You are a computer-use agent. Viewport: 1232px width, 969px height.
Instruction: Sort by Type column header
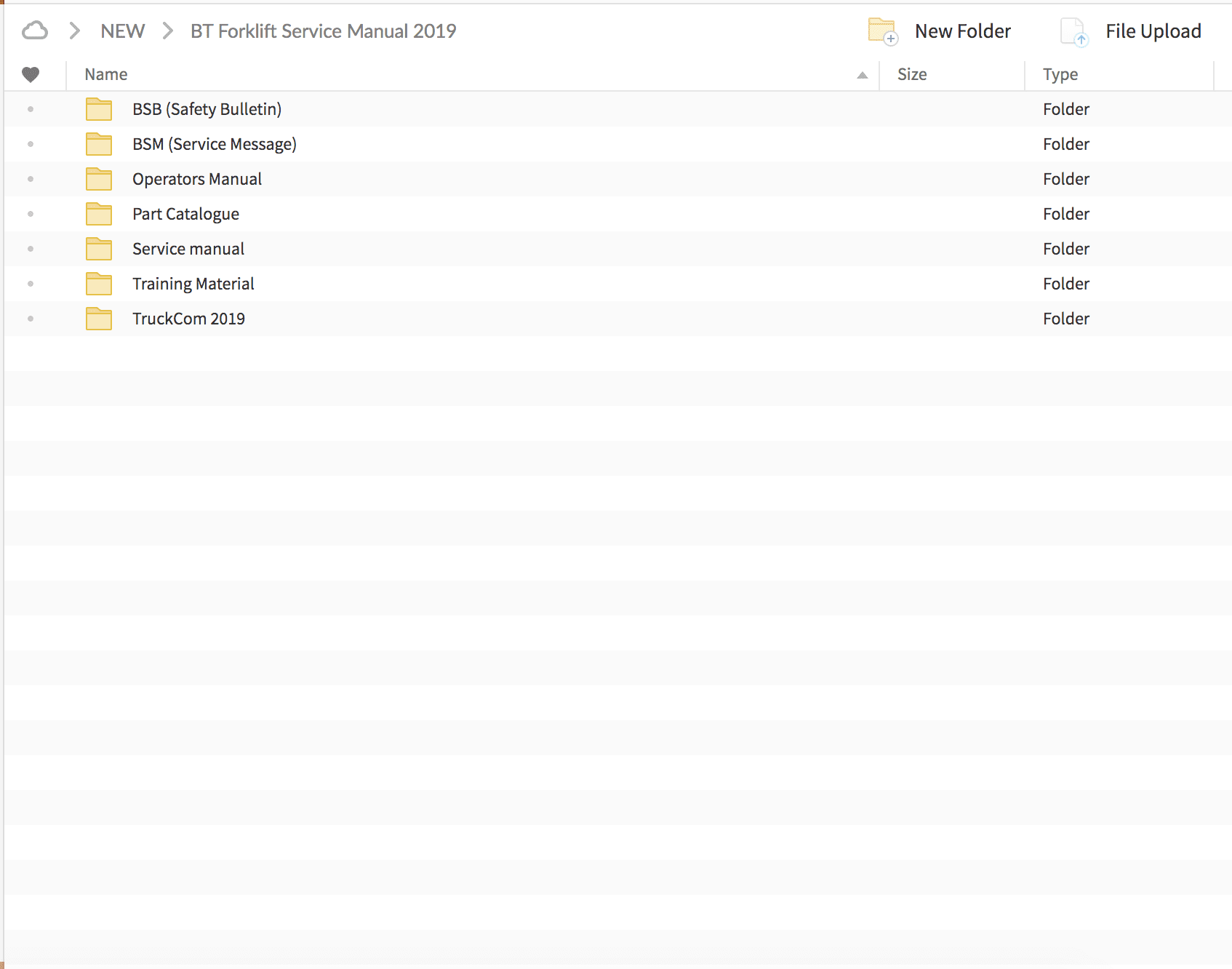pos(1060,74)
